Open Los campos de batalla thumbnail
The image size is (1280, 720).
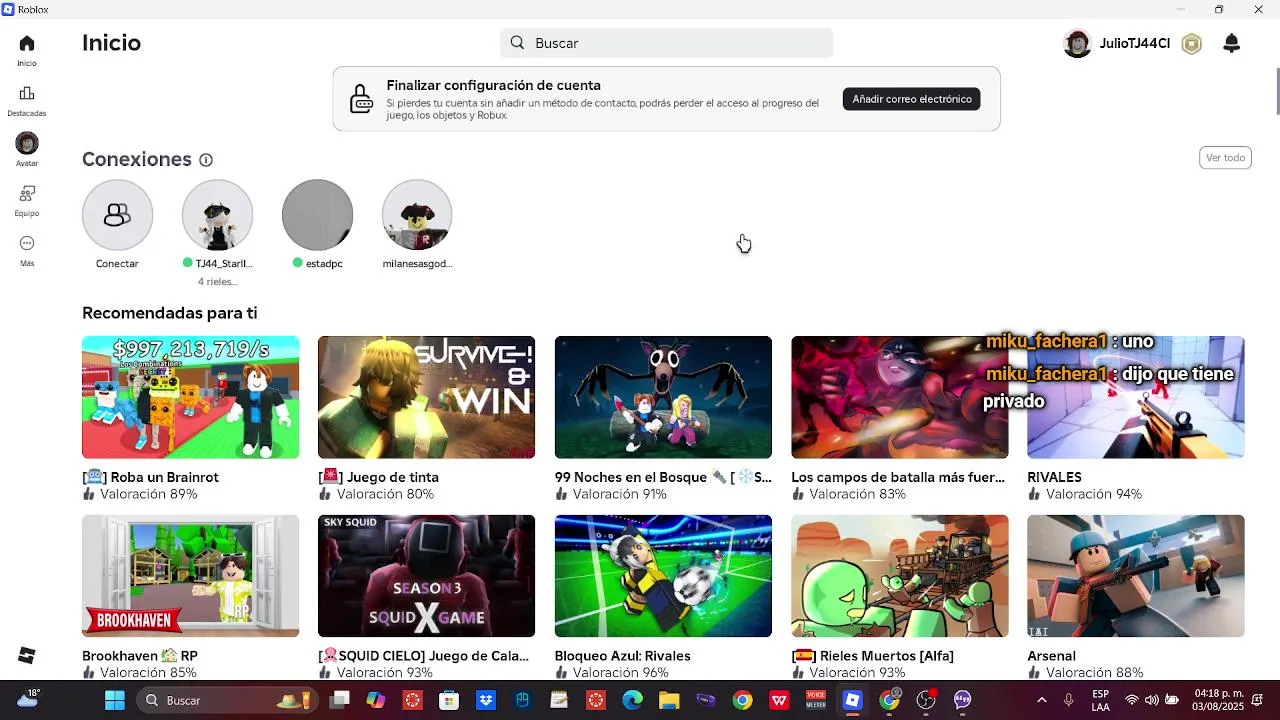[899, 397]
